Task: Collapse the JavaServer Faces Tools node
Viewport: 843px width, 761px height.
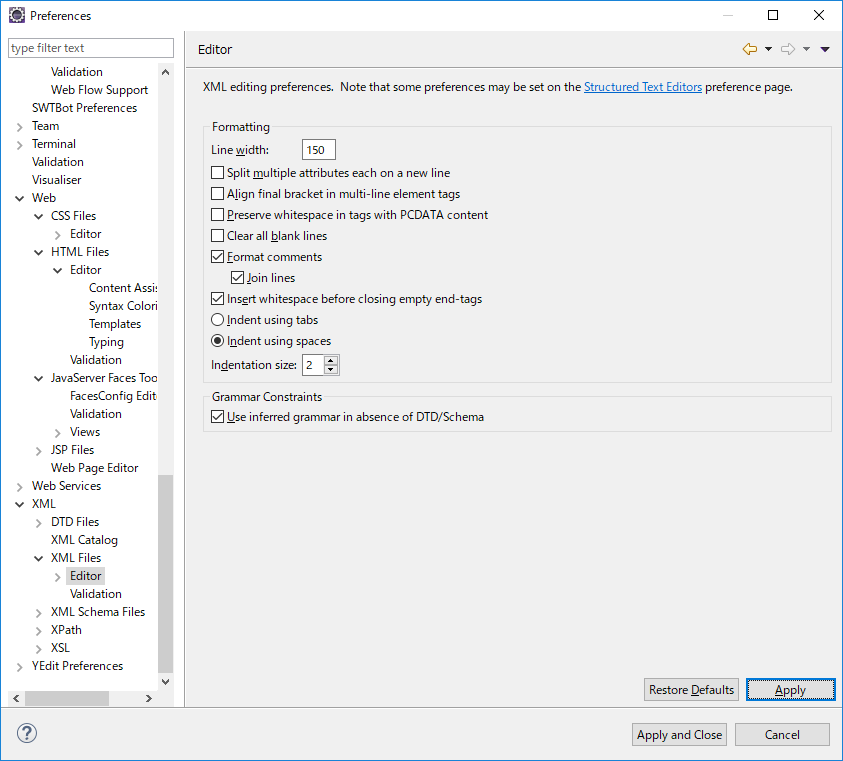Action: pyautogui.click(x=39, y=379)
